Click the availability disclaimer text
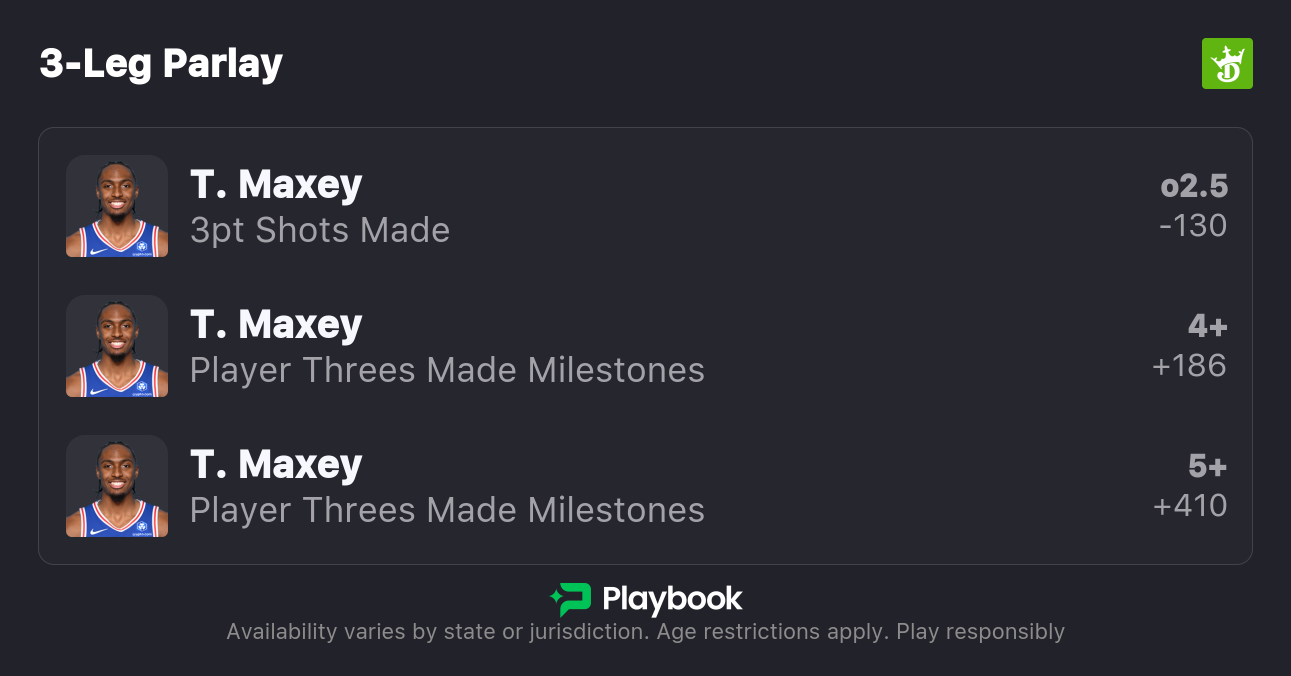 click(x=645, y=632)
